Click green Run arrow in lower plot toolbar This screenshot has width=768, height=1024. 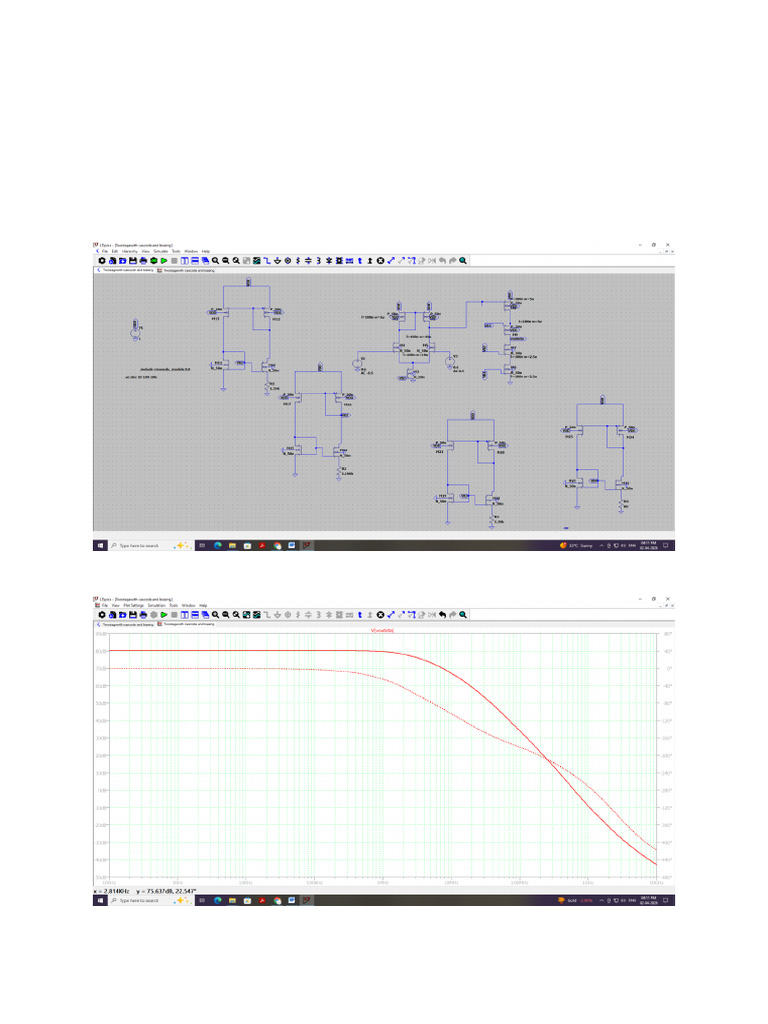(164, 615)
